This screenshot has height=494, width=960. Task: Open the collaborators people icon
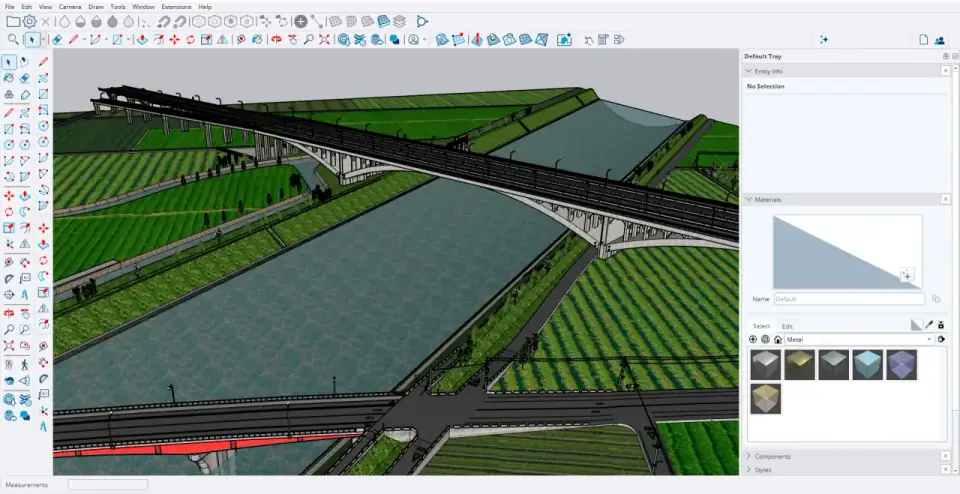[940, 40]
